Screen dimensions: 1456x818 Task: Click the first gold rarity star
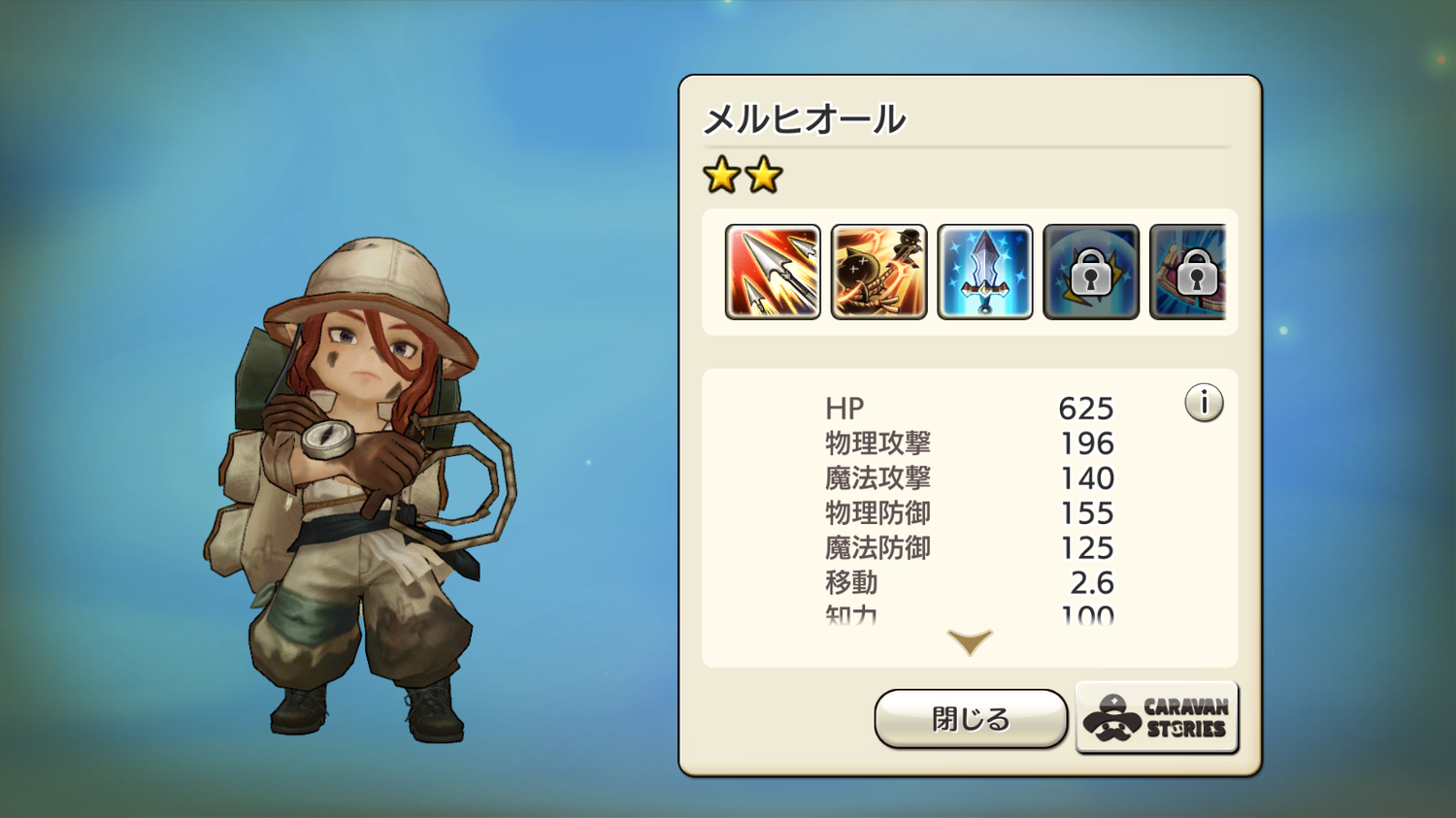point(722,176)
